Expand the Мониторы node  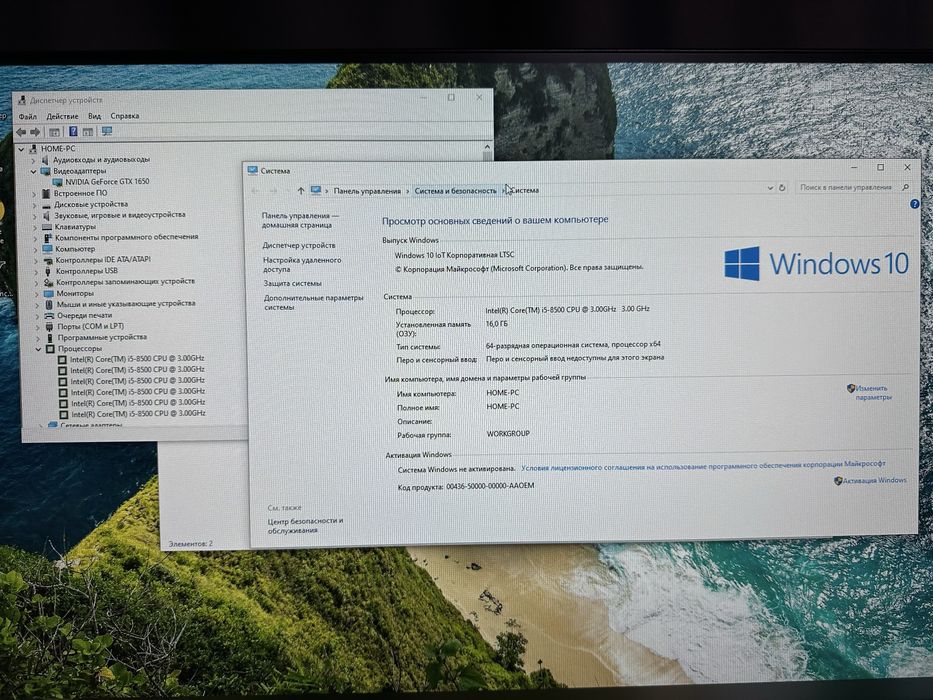tap(36, 293)
